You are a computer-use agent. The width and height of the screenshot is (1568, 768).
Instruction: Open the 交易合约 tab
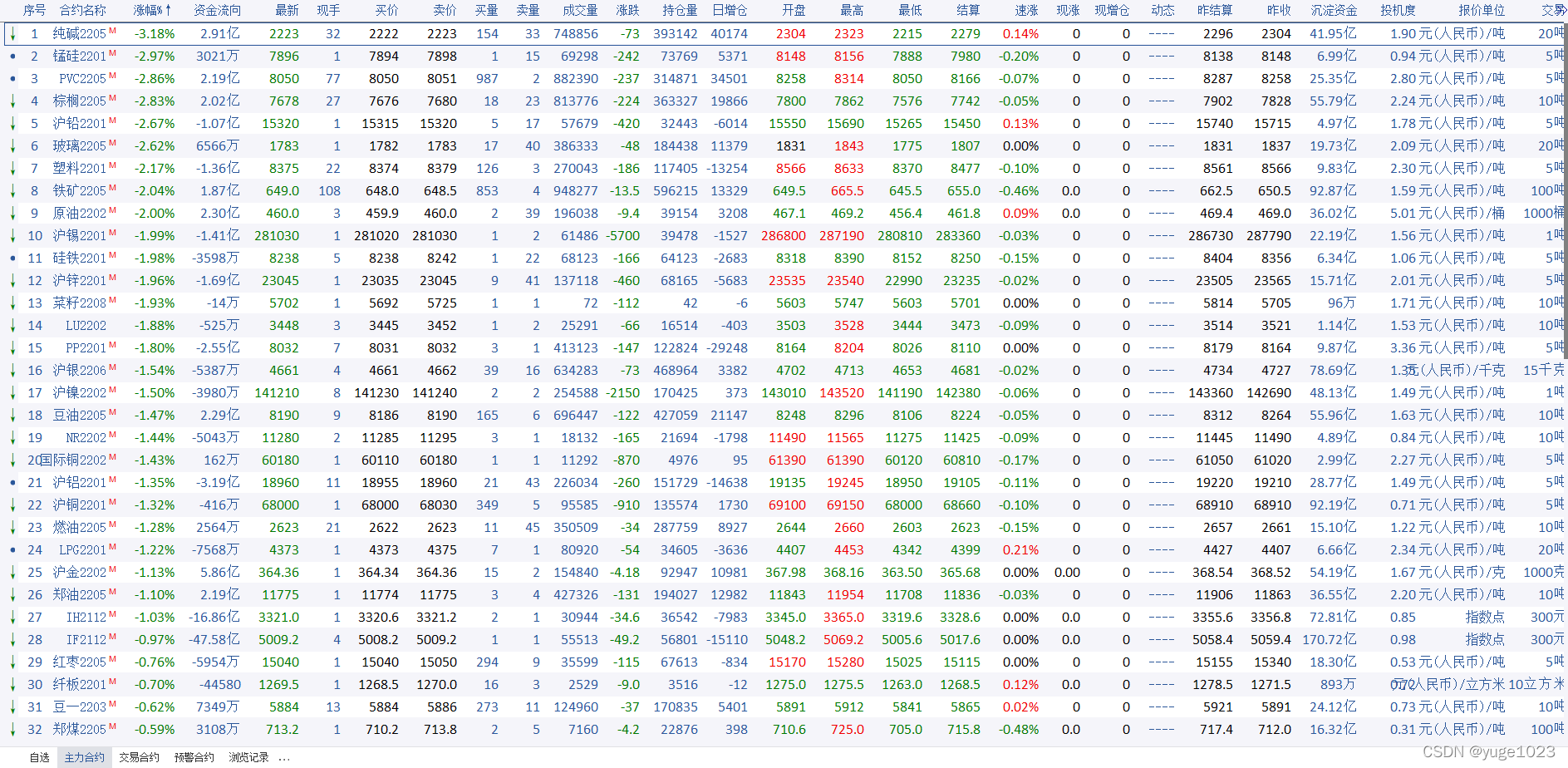[x=139, y=757]
